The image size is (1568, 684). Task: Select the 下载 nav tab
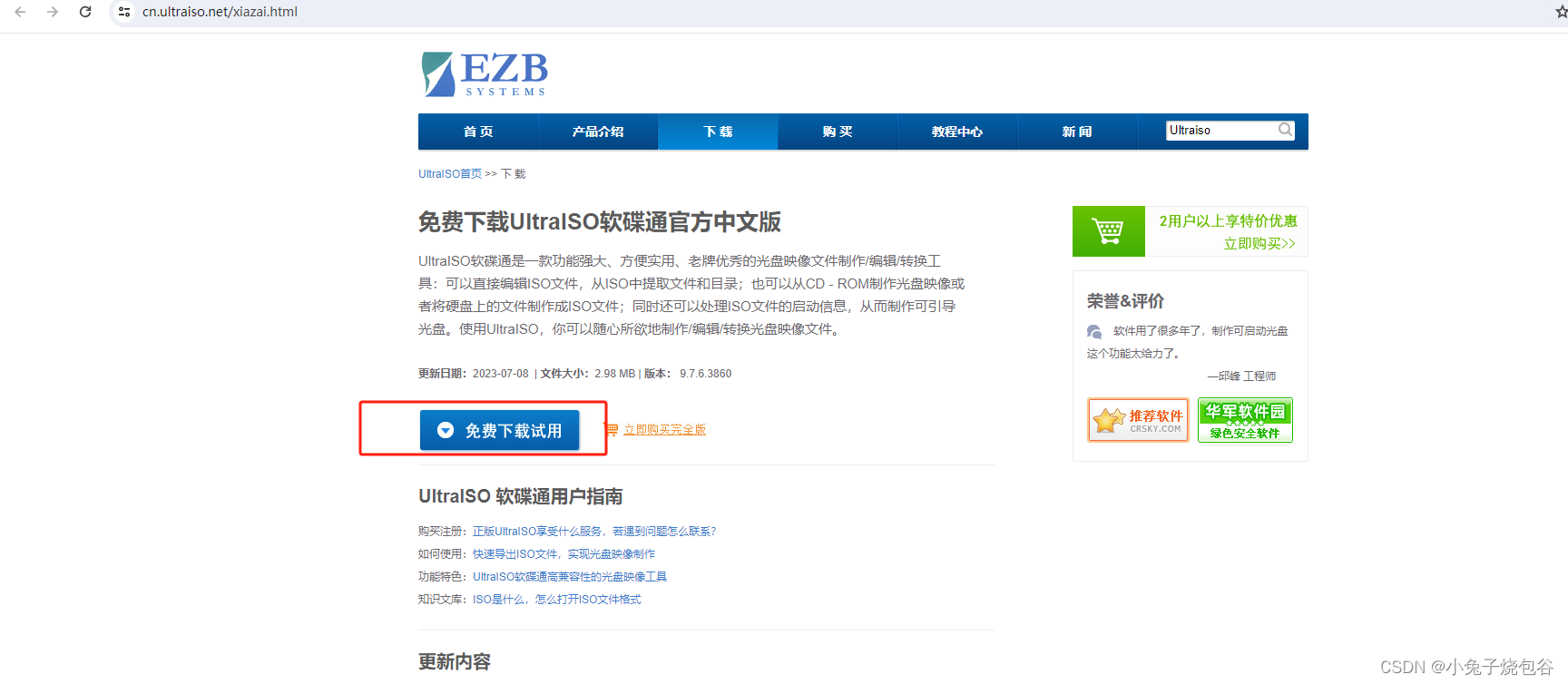click(718, 132)
